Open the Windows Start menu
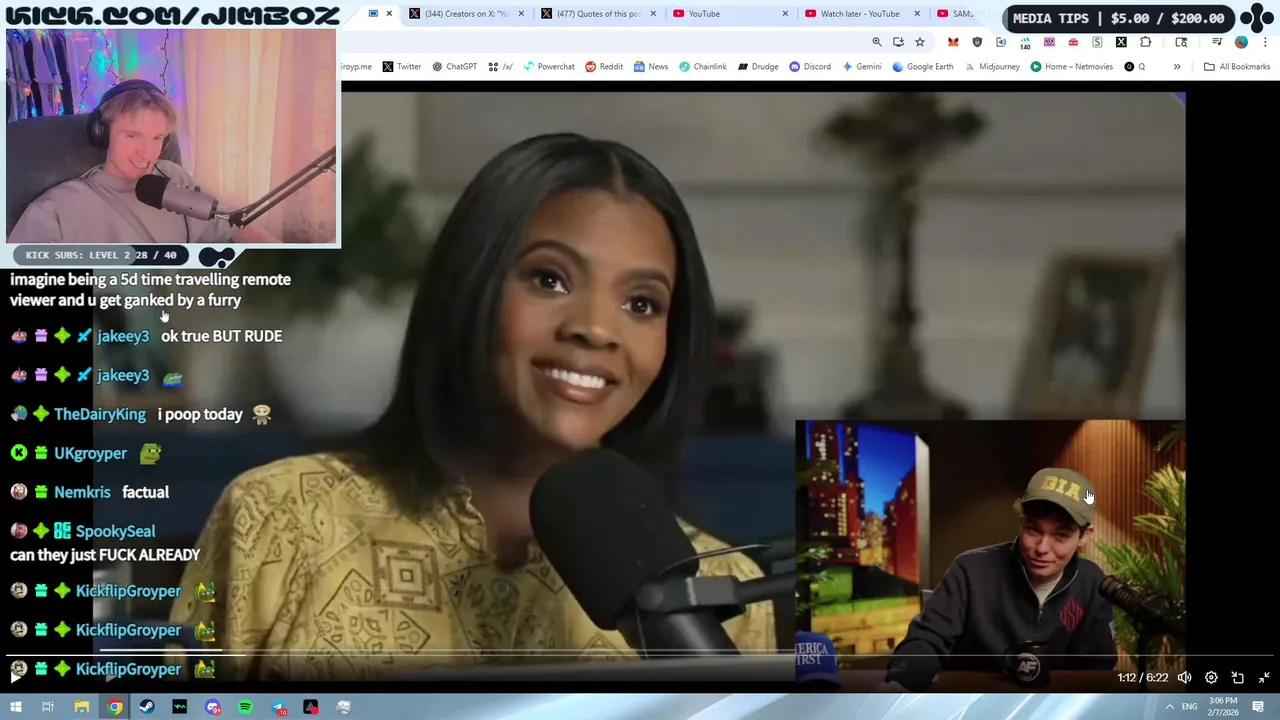This screenshot has height=720, width=1280. [16, 707]
